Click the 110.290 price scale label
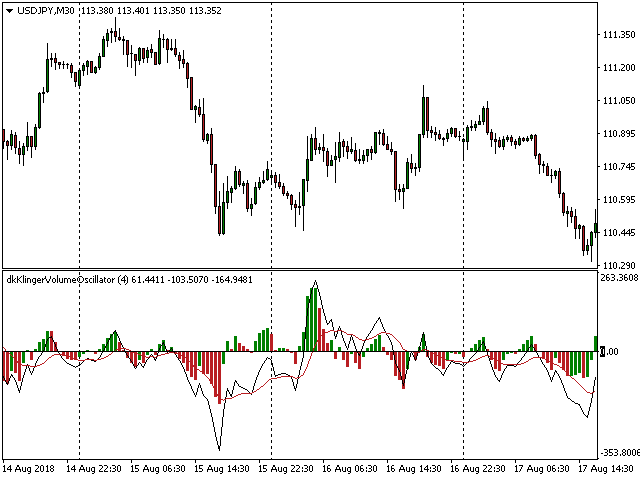 coord(619,266)
